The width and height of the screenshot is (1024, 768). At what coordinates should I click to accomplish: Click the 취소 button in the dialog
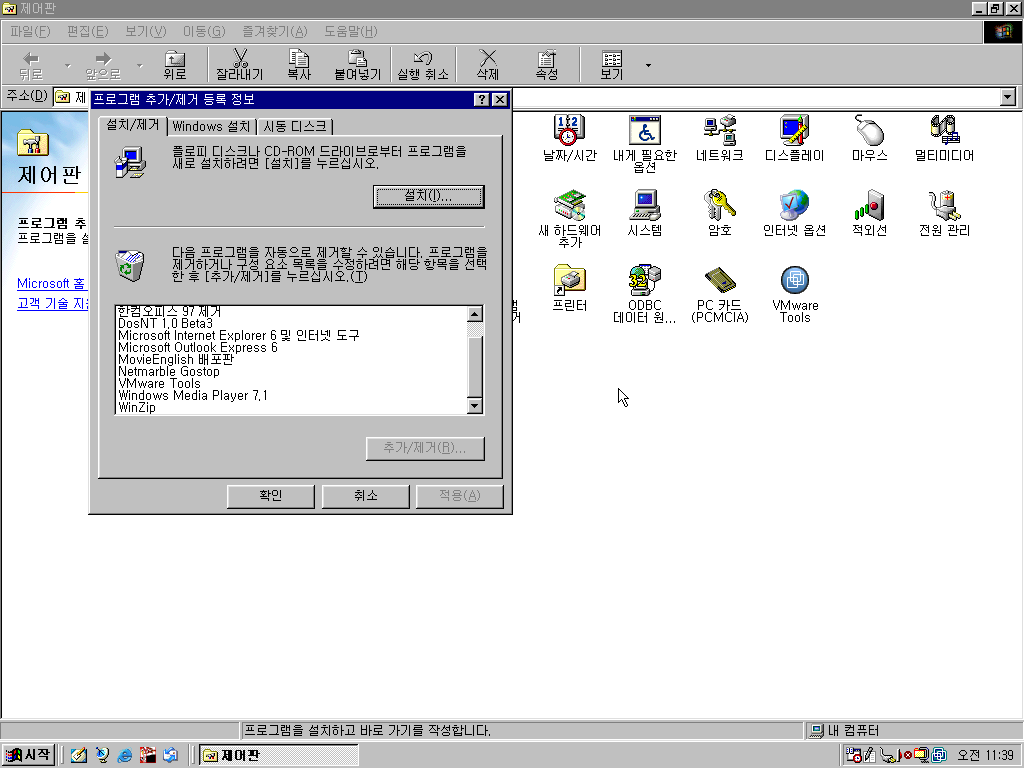tap(366, 496)
